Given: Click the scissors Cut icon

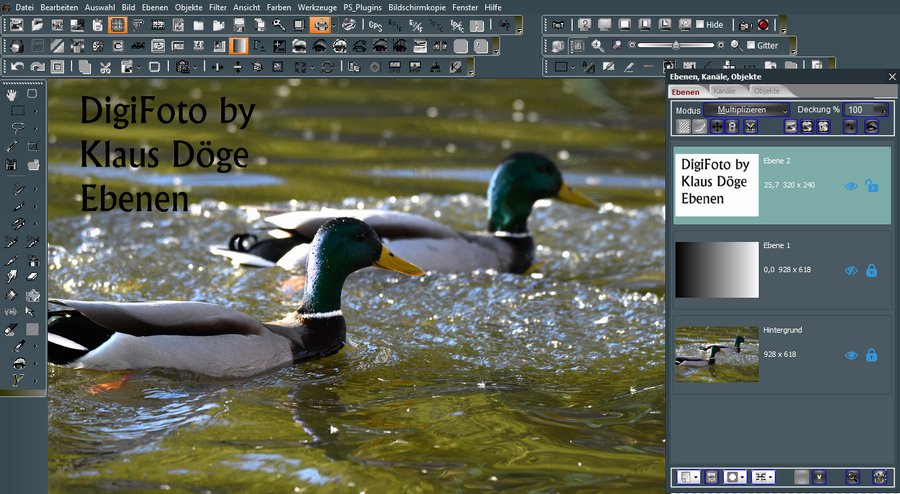Looking at the screenshot, I should click(103, 67).
